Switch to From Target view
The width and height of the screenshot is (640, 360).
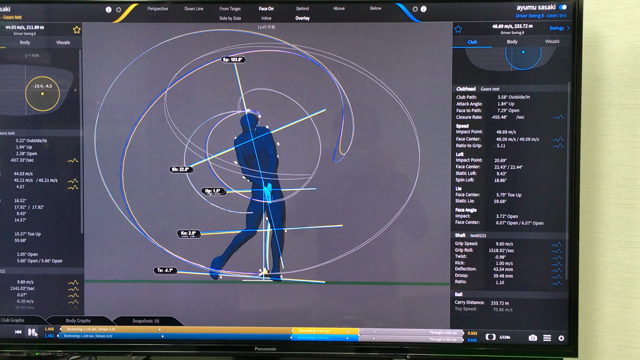[x=230, y=9]
